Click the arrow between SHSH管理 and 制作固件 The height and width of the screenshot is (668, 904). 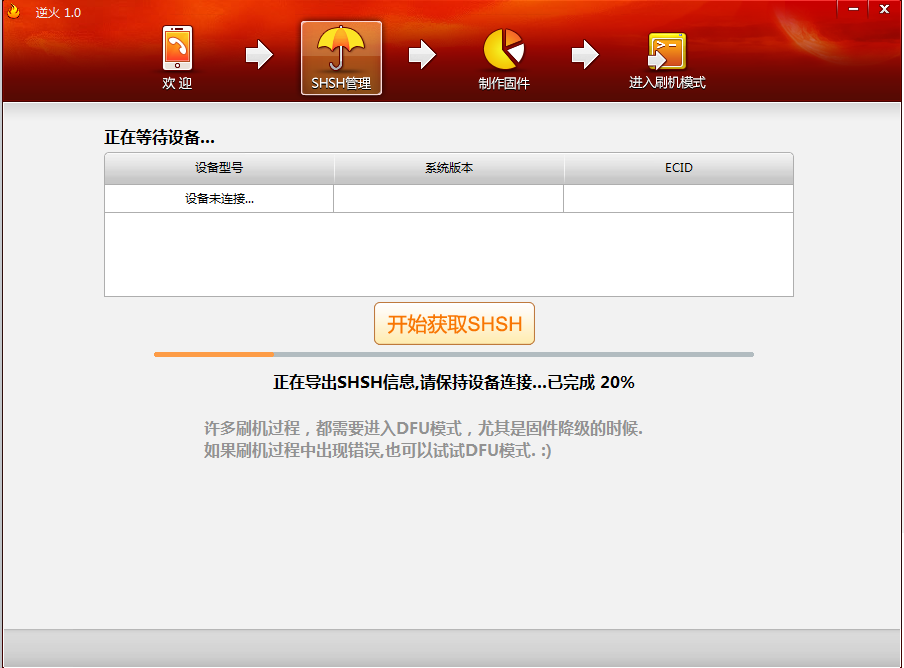click(x=422, y=55)
